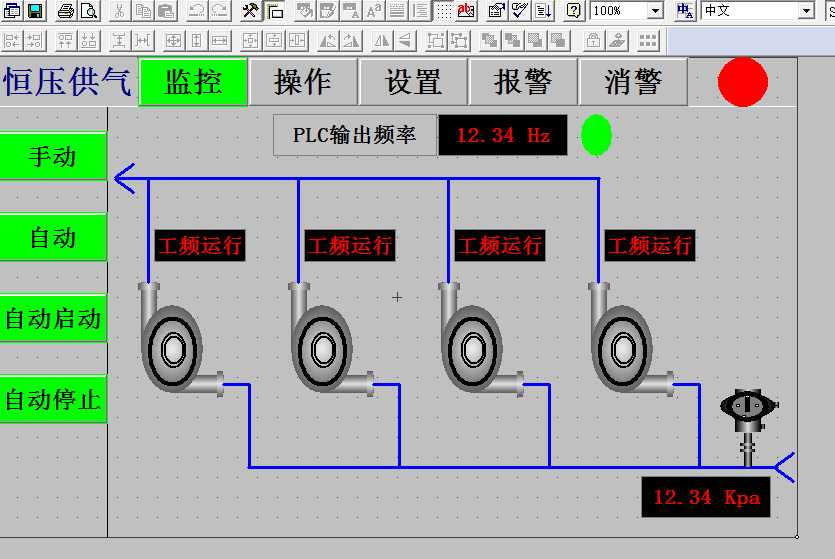The width and height of the screenshot is (835, 559).
Task: Select 自动 automatic mode button
Action: tap(53, 238)
